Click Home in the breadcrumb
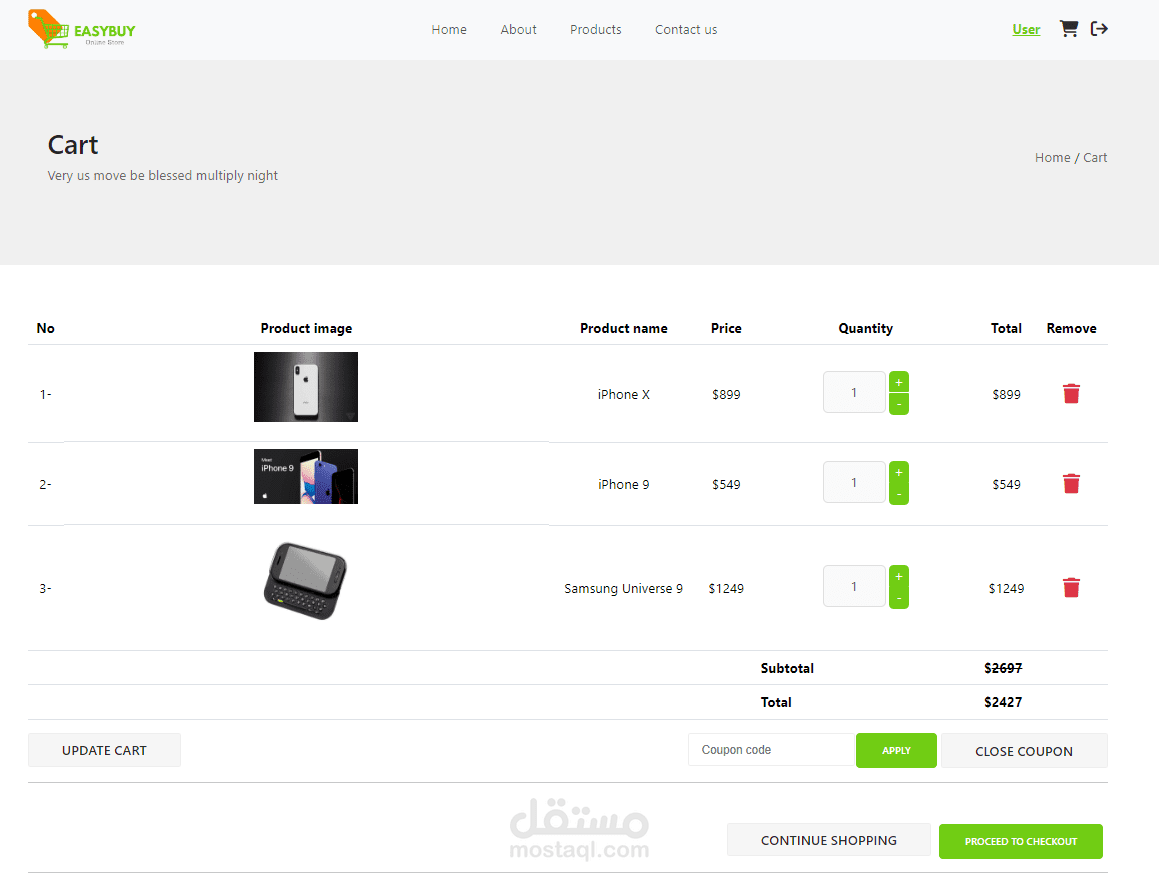The width and height of the screenshot is (1159, 880). tap(1052, 157)
